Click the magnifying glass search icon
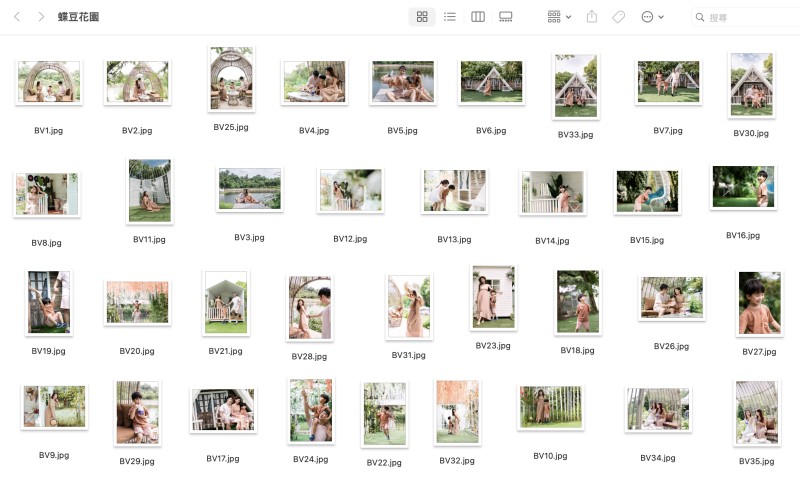The image size is (800, 490). (700, 17)
